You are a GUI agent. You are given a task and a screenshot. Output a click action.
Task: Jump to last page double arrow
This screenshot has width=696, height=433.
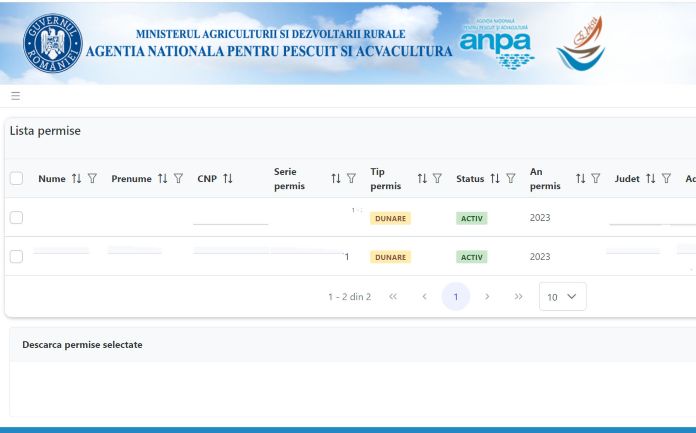tap(518, 297)
